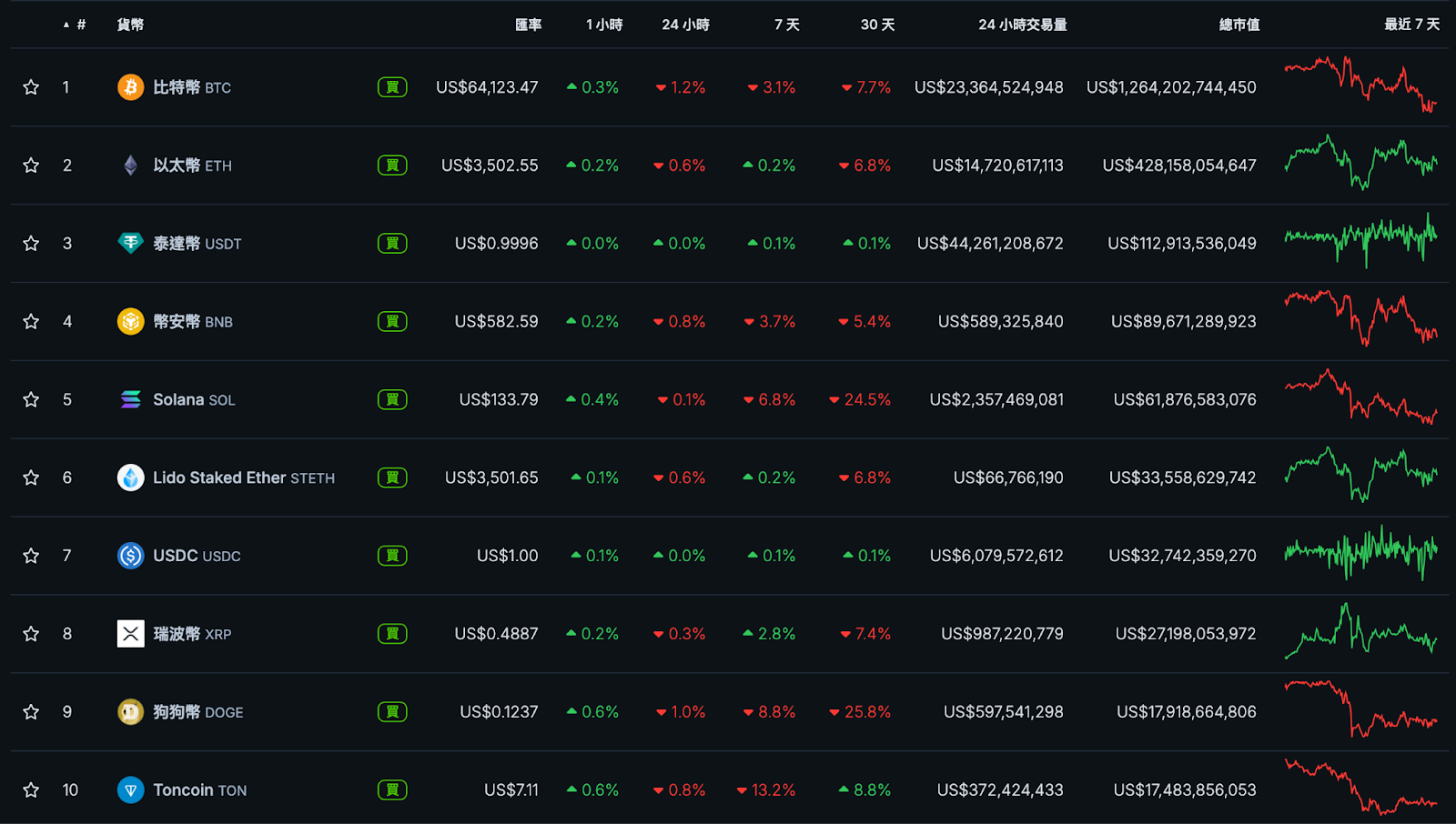The width and height of the screenshot is (1456, 824).
Task: Toggle star for USDC row
Action: pos(31,556)
